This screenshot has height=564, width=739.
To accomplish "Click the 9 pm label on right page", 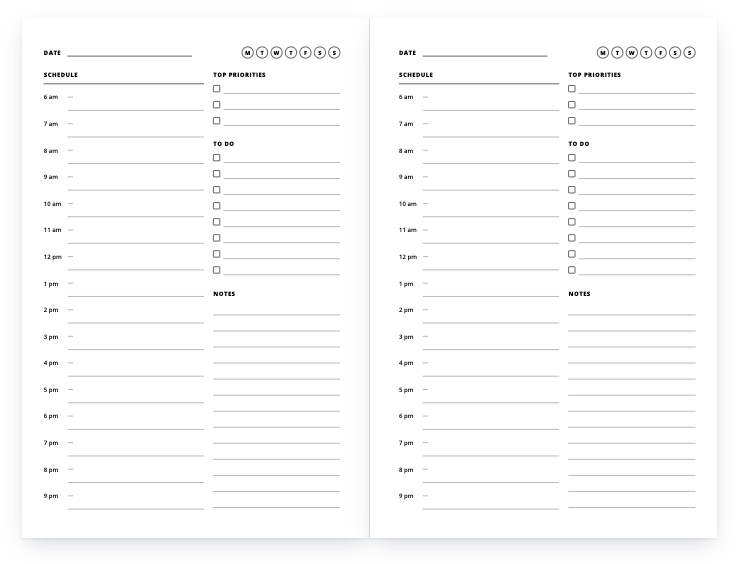I will [406, 496].
